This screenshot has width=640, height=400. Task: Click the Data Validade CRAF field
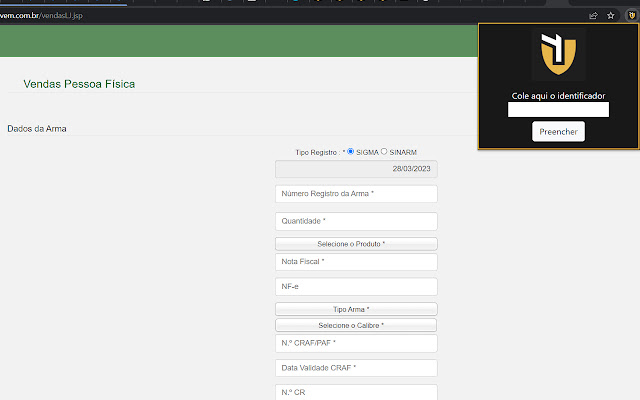356,368
